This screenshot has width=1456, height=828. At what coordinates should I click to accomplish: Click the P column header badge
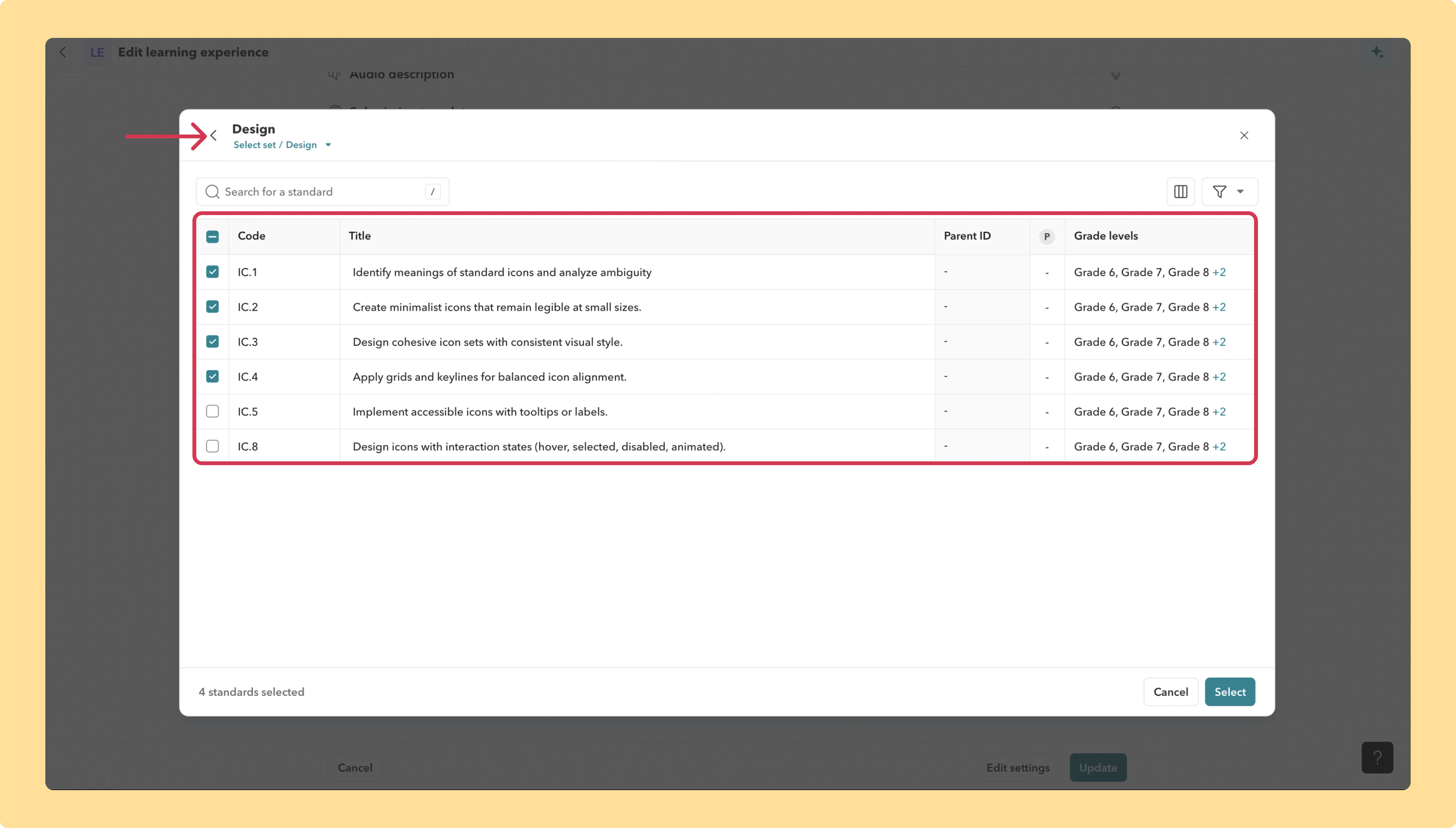[1047, 237]
